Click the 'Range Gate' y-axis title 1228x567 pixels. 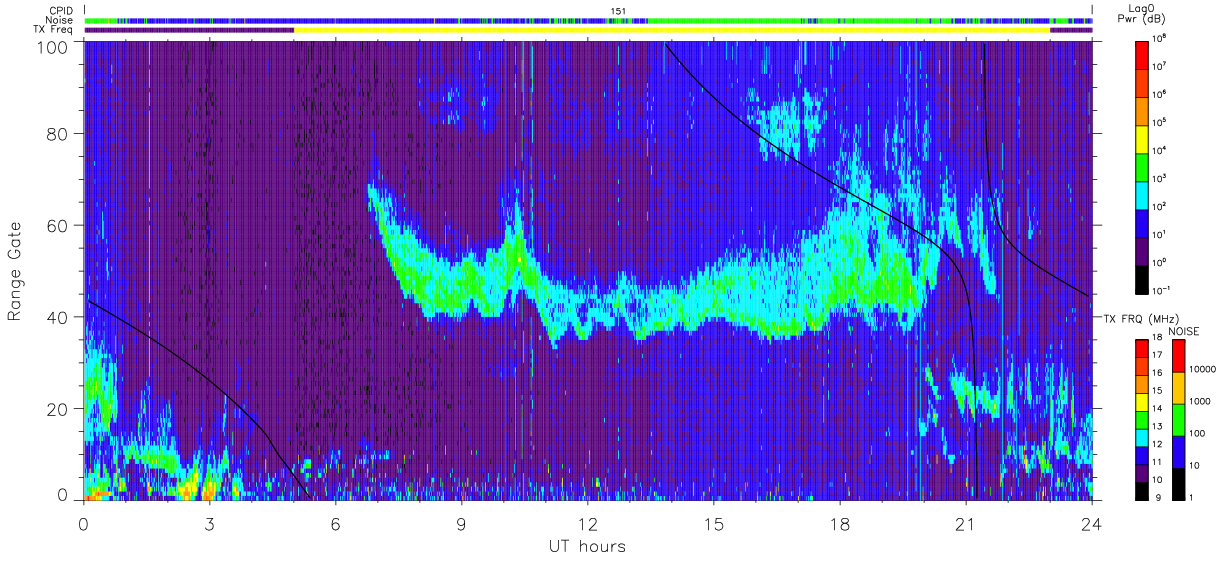pos(16,272)
